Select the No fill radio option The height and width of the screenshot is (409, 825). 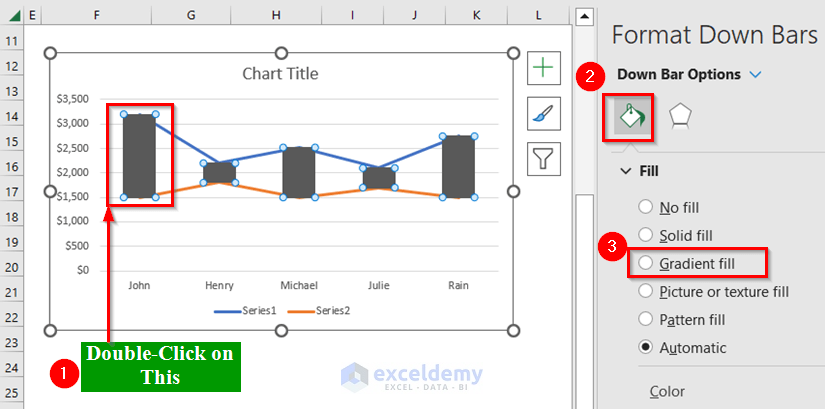646,207
